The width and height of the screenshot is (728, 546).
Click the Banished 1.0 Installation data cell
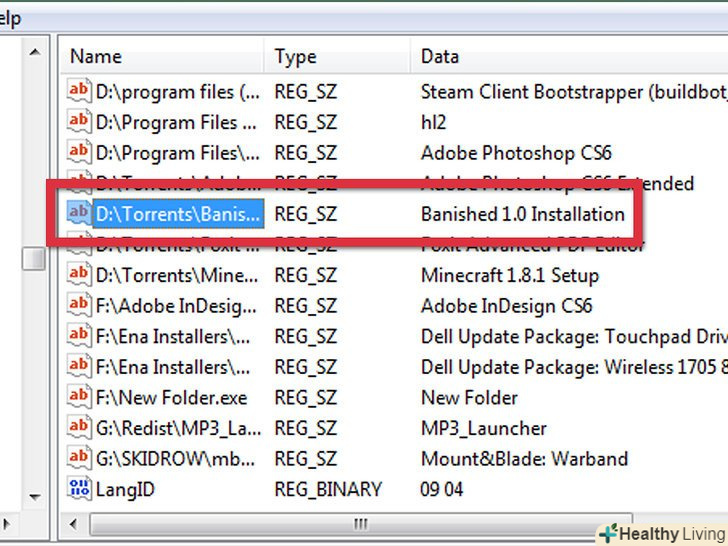click(523, 214)
